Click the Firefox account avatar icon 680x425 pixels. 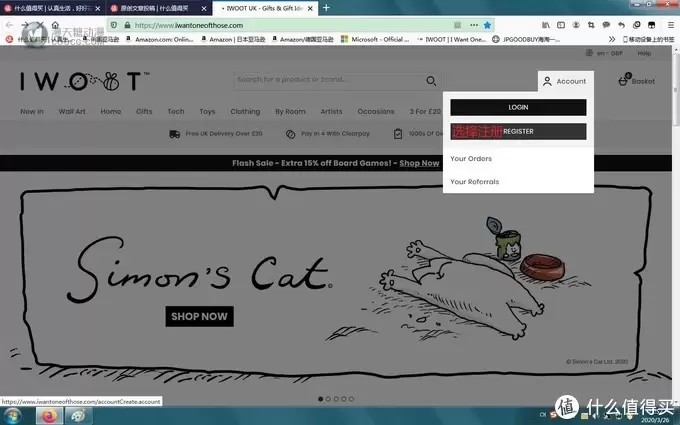tap(576, 25)
